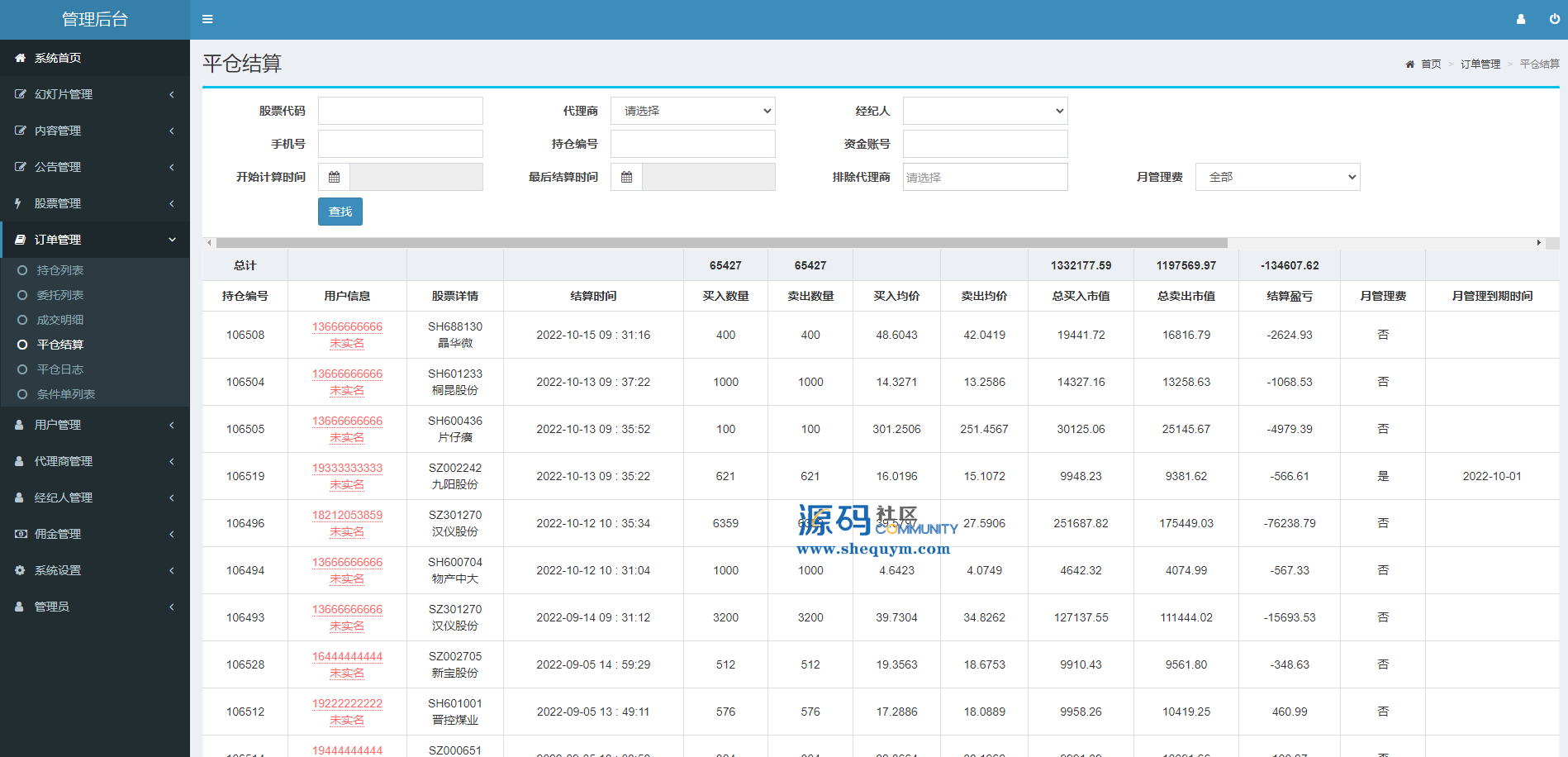The height and width of the screenshot is (757, 1568).
Task: Open user 18212053859 link in row 106496
Action: [x=347, y=515]
